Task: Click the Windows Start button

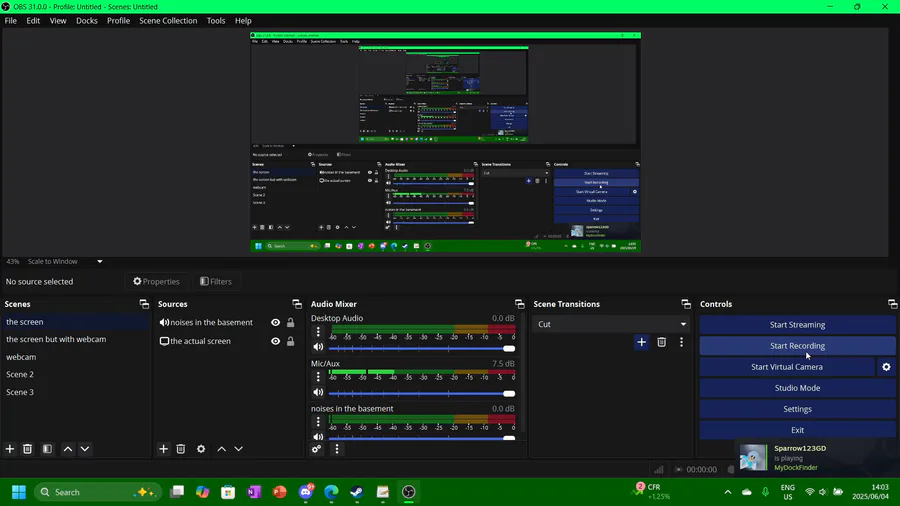Action: pyautogui.click(x=19, y=492)
